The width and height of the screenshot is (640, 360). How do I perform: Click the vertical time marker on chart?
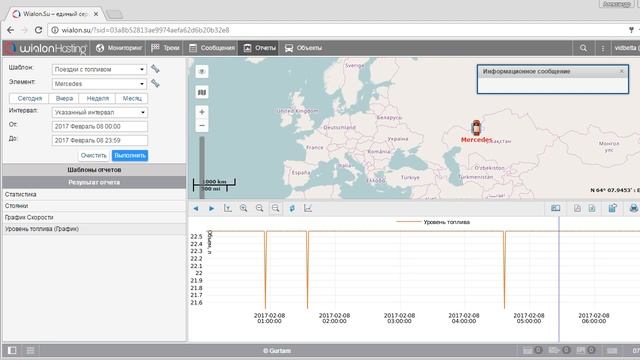pyautogui.click(x=559, y=280)
